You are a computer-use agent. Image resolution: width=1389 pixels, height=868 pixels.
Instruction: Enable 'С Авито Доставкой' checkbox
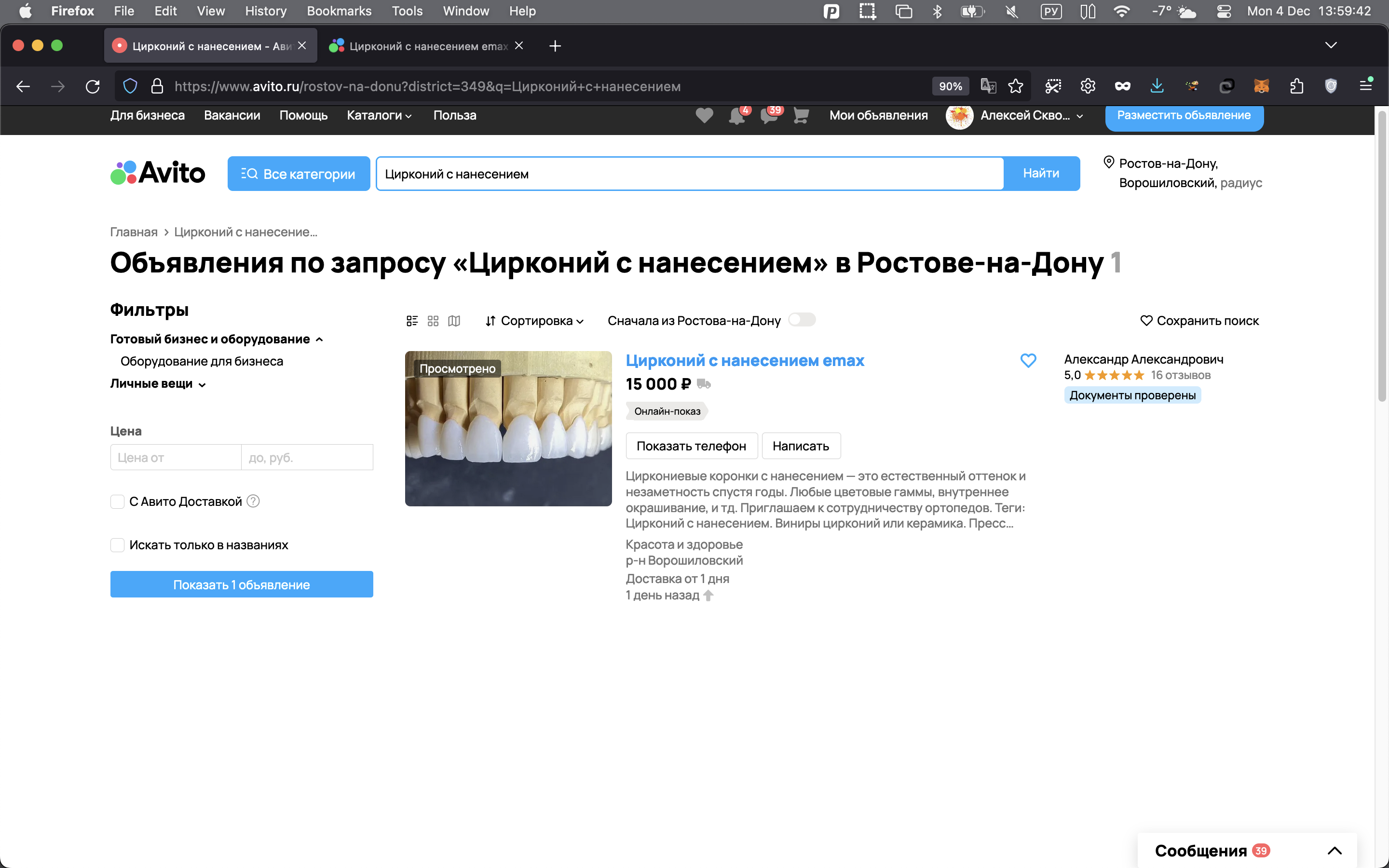[117, 502]
